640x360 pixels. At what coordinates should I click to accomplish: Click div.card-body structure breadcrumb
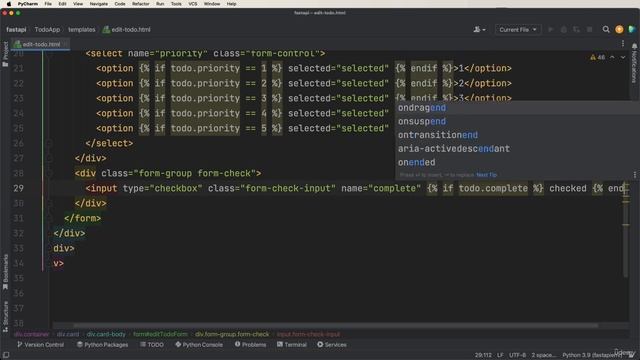[106, 334]
